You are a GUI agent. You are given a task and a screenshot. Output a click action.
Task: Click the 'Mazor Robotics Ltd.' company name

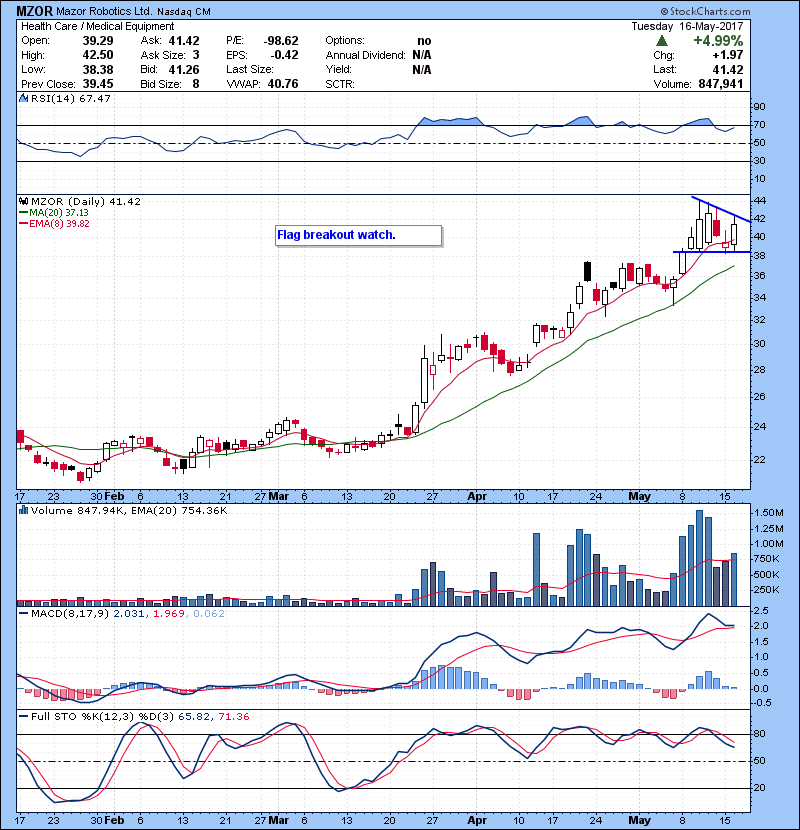[104, 11]
